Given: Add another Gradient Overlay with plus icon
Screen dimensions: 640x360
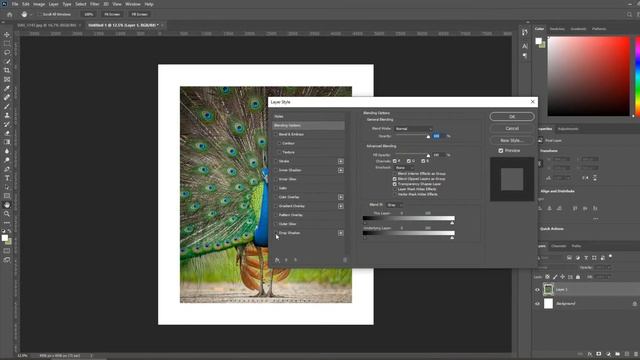Looking at the screenshot, I should (340, 206).
